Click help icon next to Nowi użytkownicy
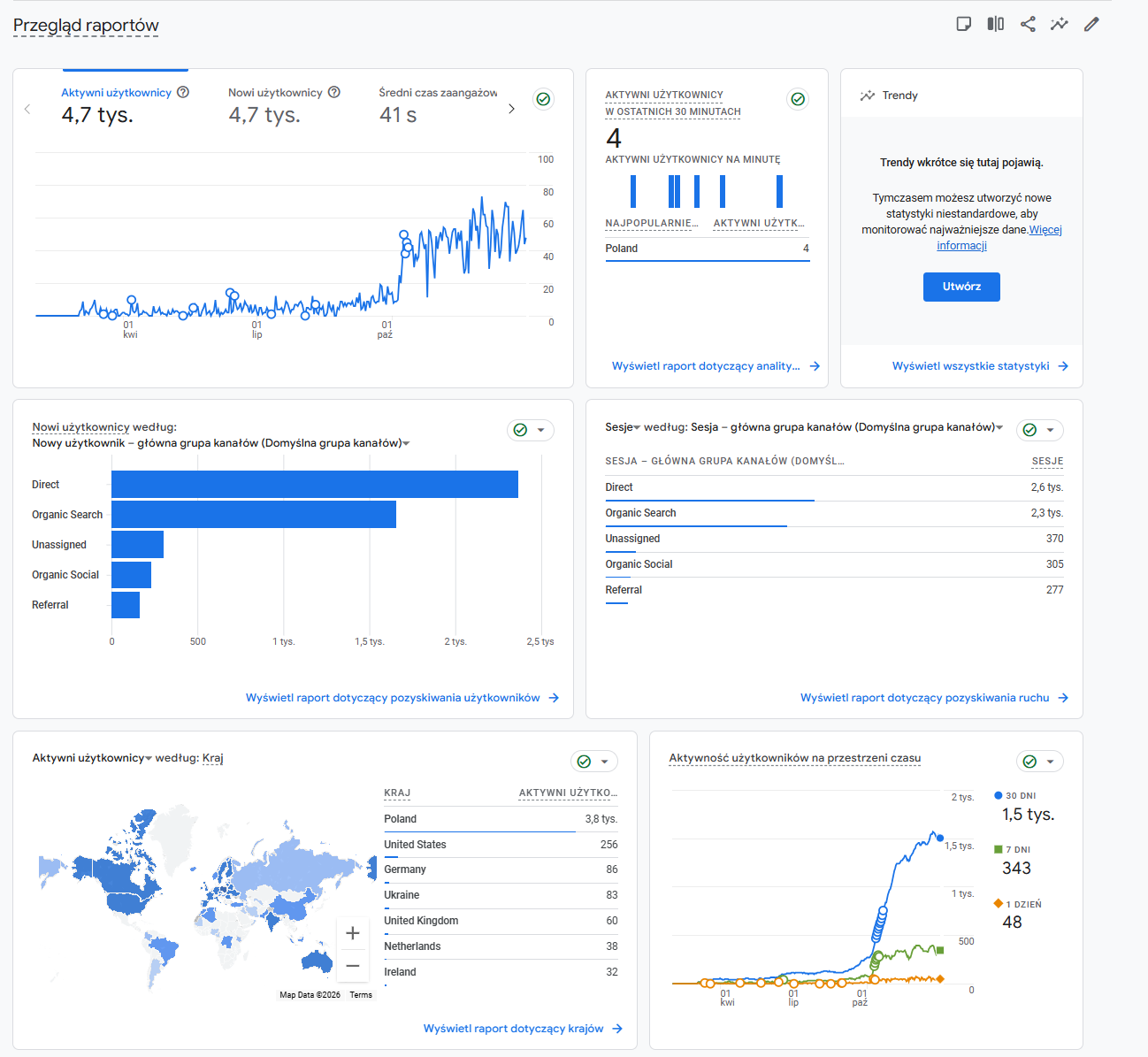This screenshot has width=1148, height=1057. point(334,92)
